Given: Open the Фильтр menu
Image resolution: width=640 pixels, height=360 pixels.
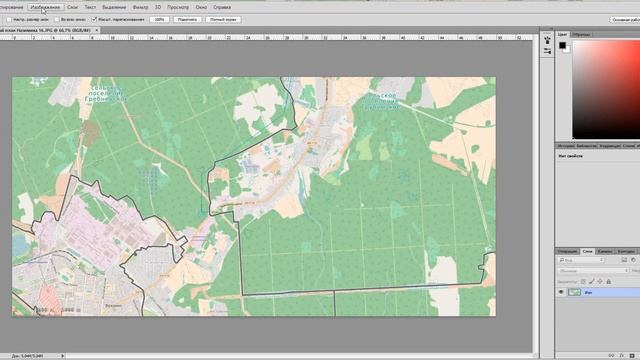Looking at the screenshot, I should click(x=140, y=7).
